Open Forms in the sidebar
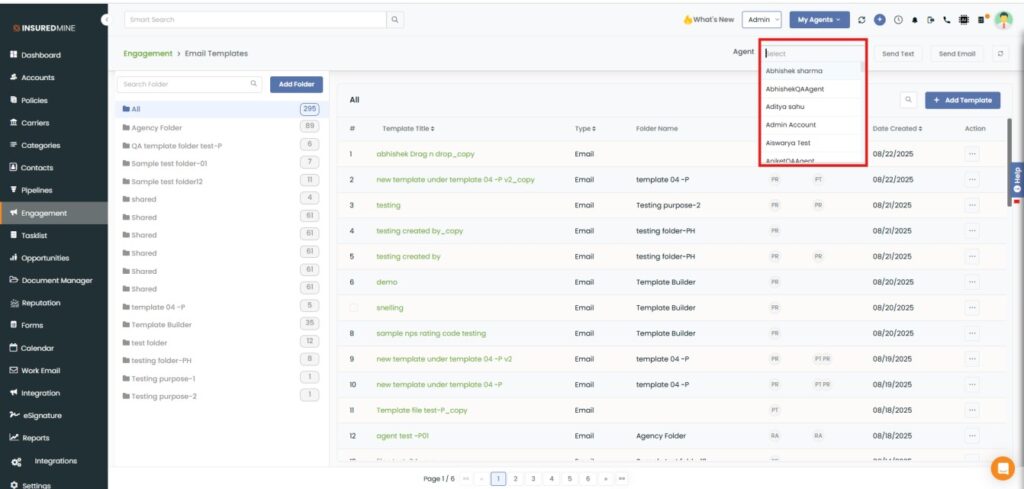The image size is (1024, 489). click(x=27, y=325)
